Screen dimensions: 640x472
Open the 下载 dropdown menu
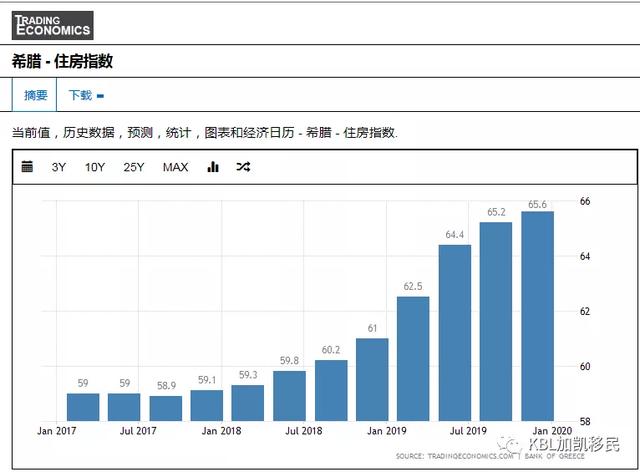[86, 95]
